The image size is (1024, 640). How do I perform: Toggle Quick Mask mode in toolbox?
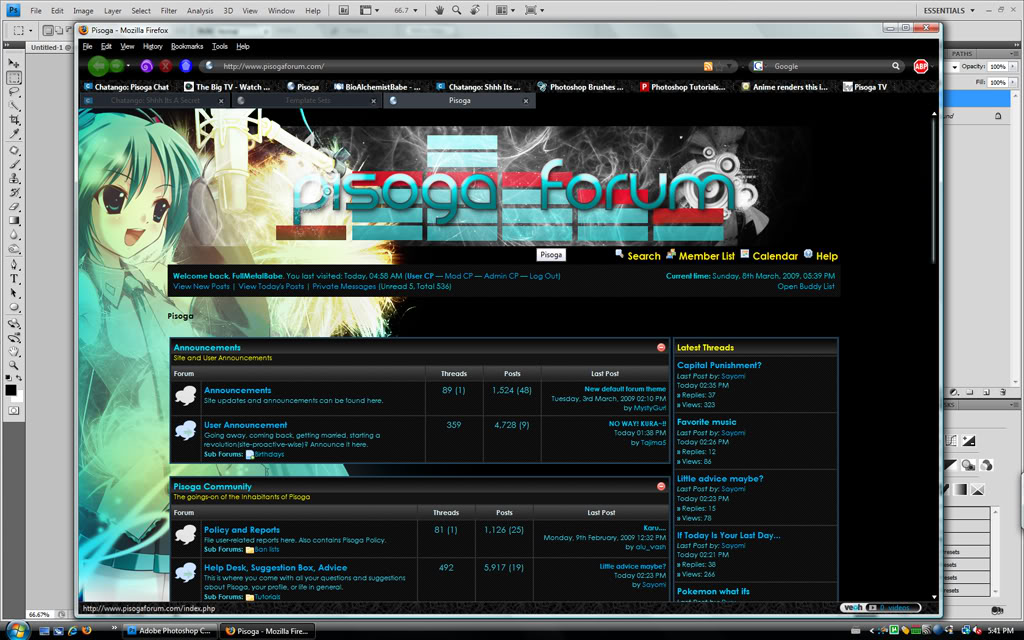tap(14, 411)
